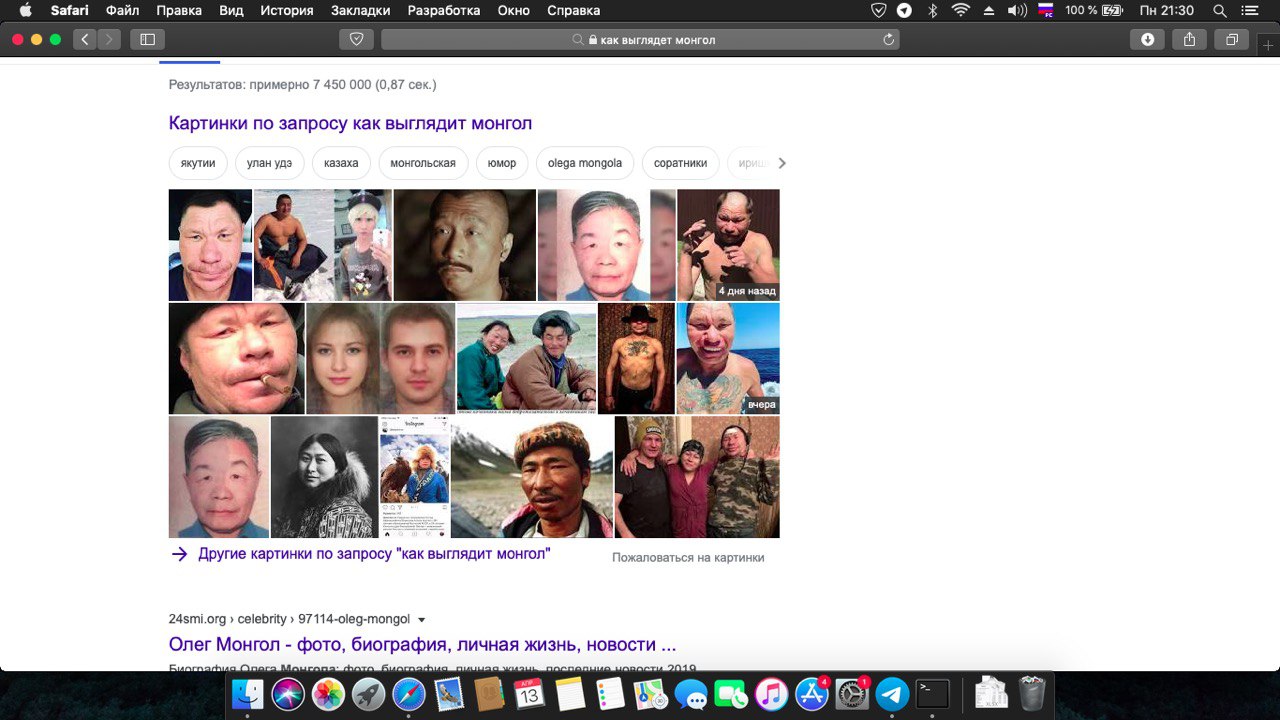Switch keyboard layout via Russian flag
Screen dimensions: 1280x720
pyautogui.click(x=1046, y=11)
